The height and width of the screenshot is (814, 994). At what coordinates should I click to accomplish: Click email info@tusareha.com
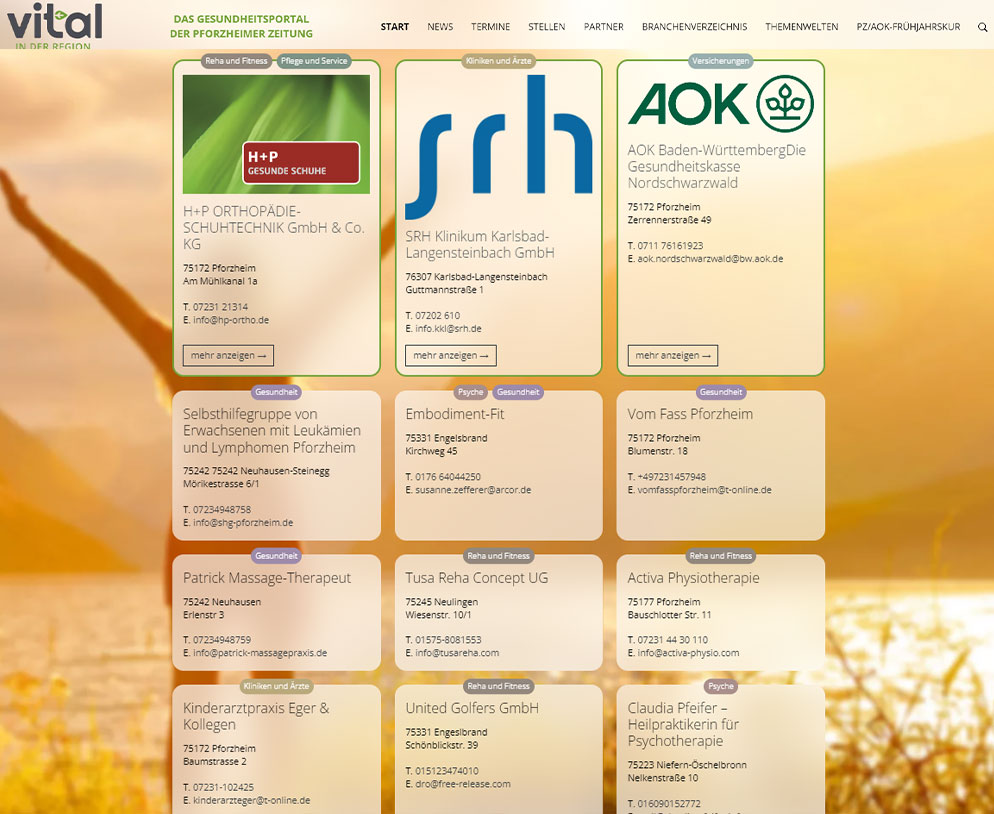pyautogui.click(x=457, y=653)
